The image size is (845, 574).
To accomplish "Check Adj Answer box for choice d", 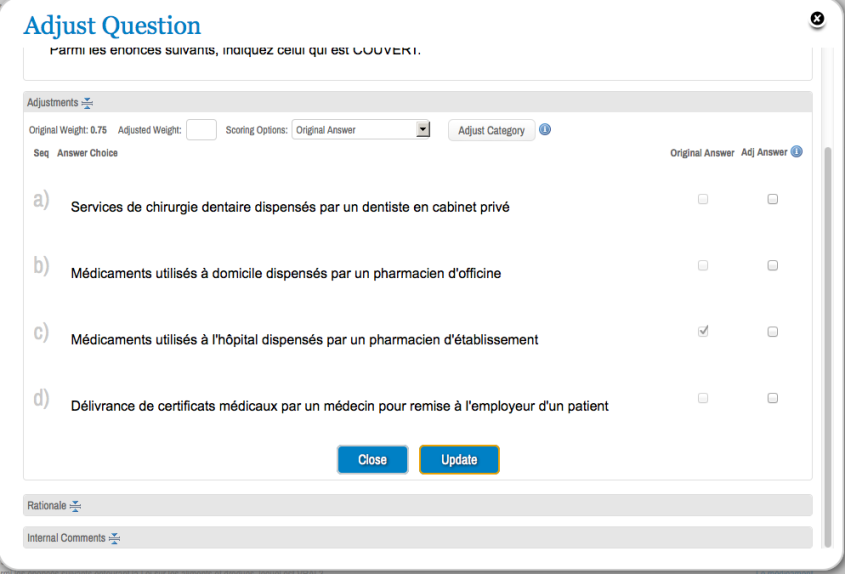I will point(772,398).
